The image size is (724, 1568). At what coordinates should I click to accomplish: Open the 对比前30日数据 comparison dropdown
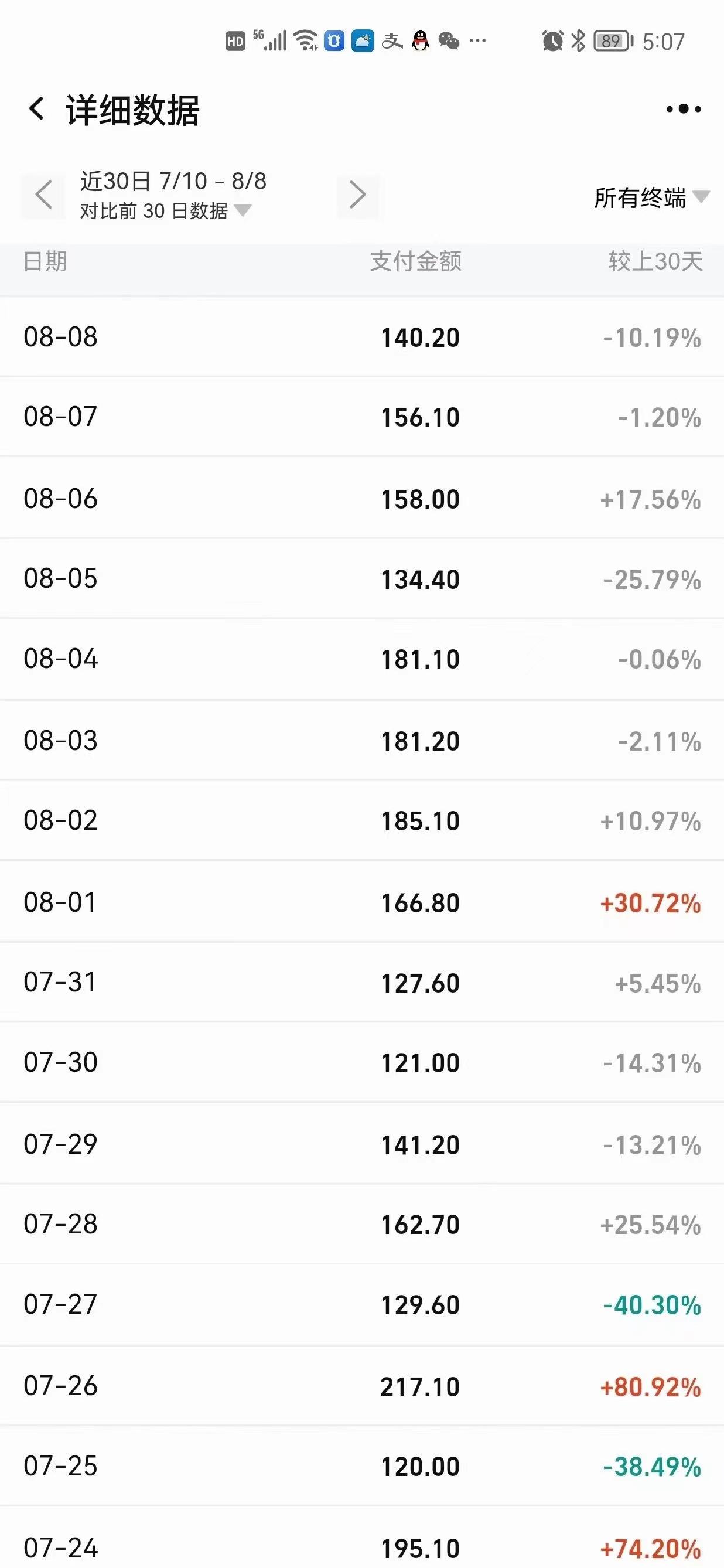166,210
